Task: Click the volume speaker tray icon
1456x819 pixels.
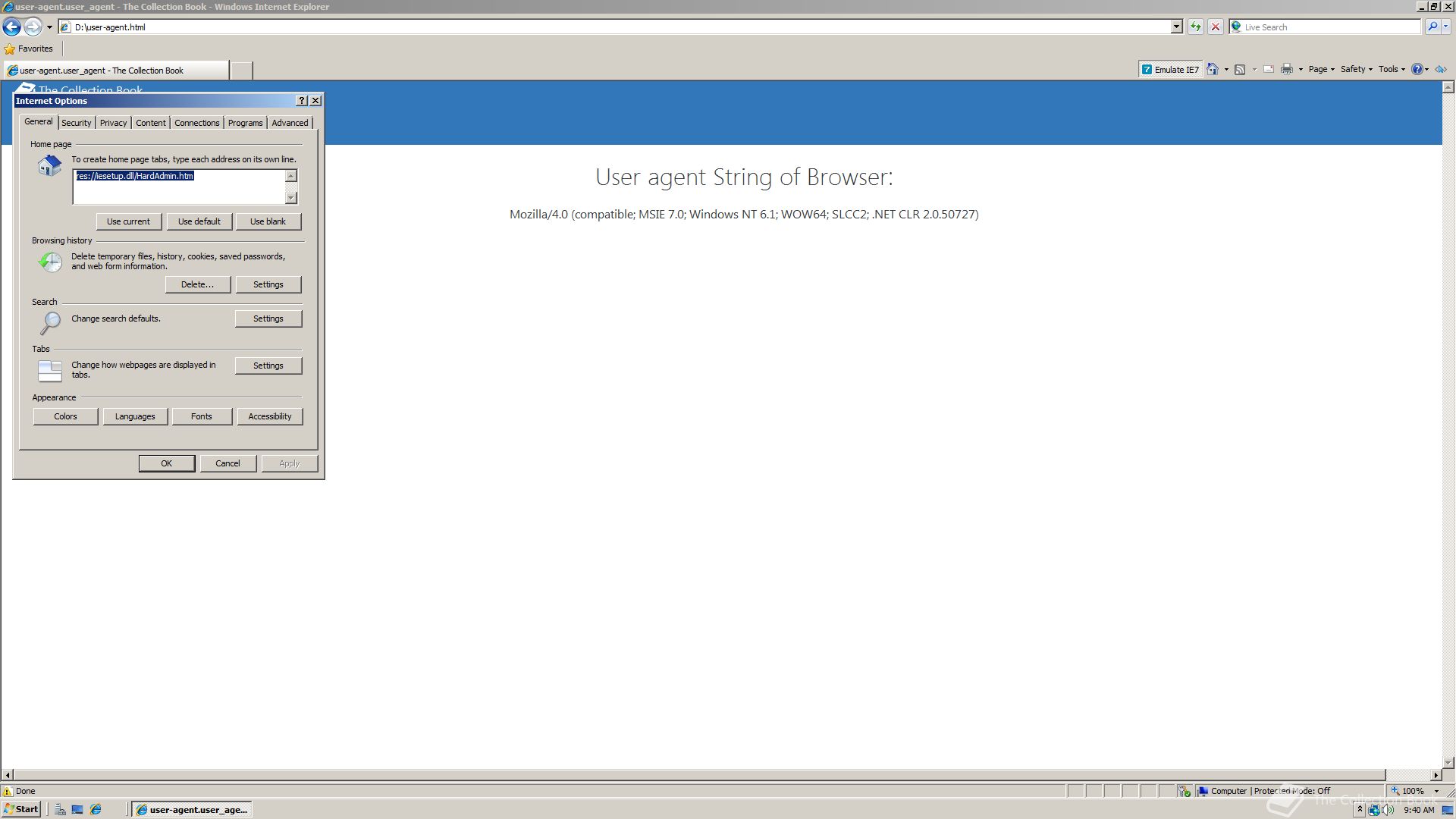Action: (x=1388, y=810)
